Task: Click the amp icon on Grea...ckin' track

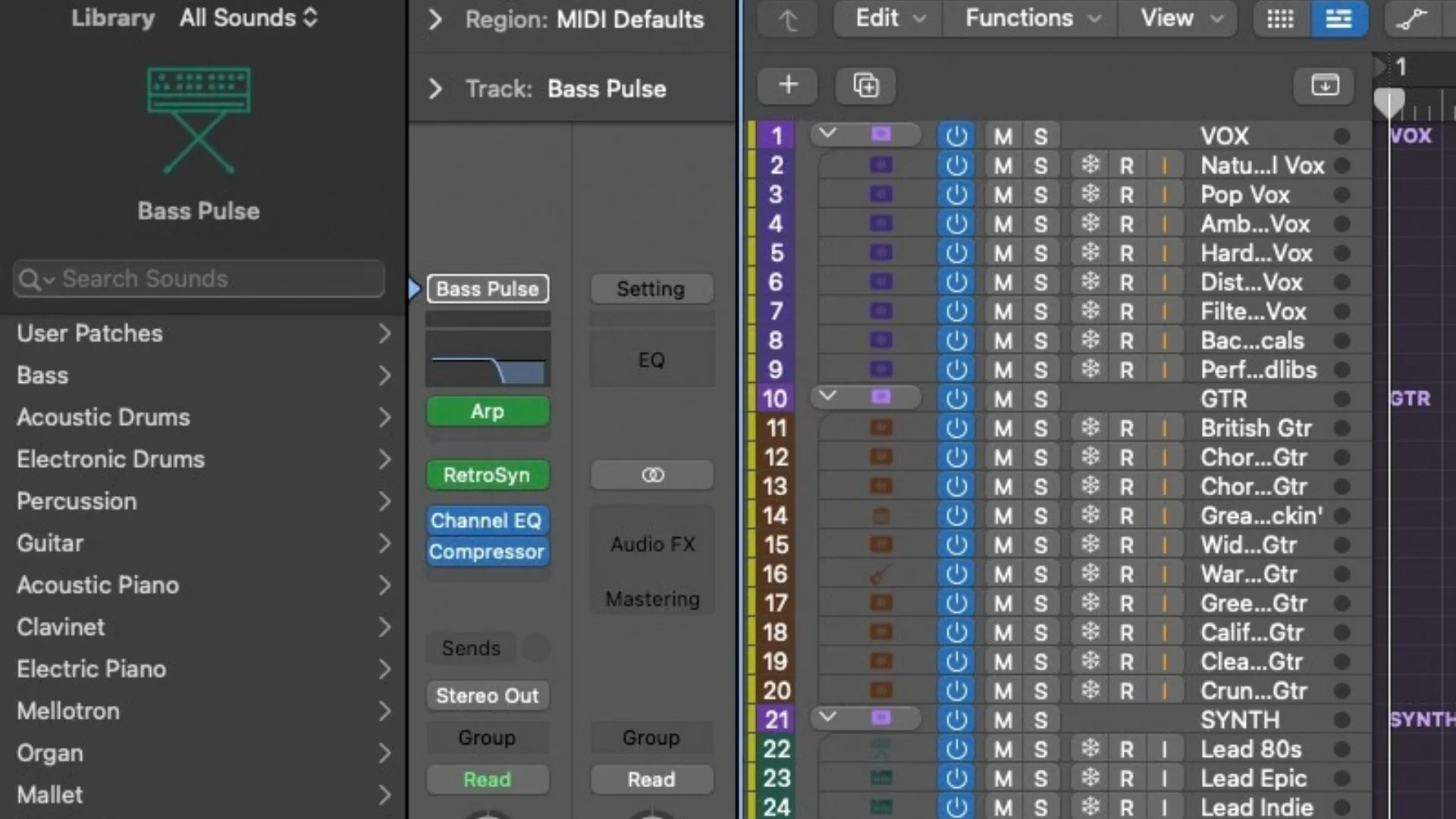Action: pyautogui.click(x=880, y=516)
